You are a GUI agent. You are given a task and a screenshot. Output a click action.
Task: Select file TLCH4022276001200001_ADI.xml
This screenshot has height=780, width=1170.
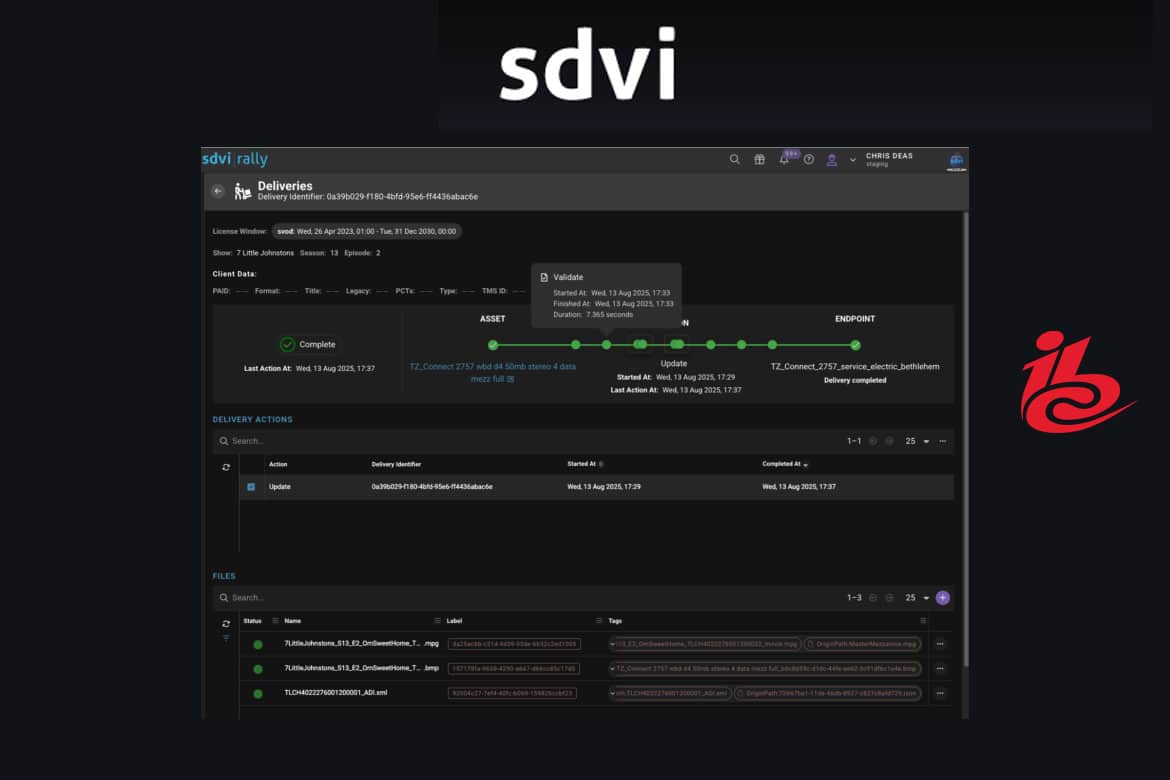click(x=336, y=693)
